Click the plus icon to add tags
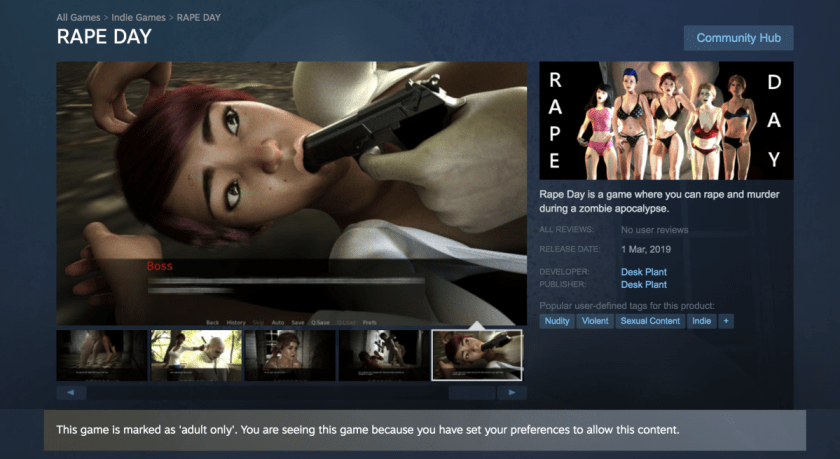Screen dimensions: 840x459 (726, 321)
